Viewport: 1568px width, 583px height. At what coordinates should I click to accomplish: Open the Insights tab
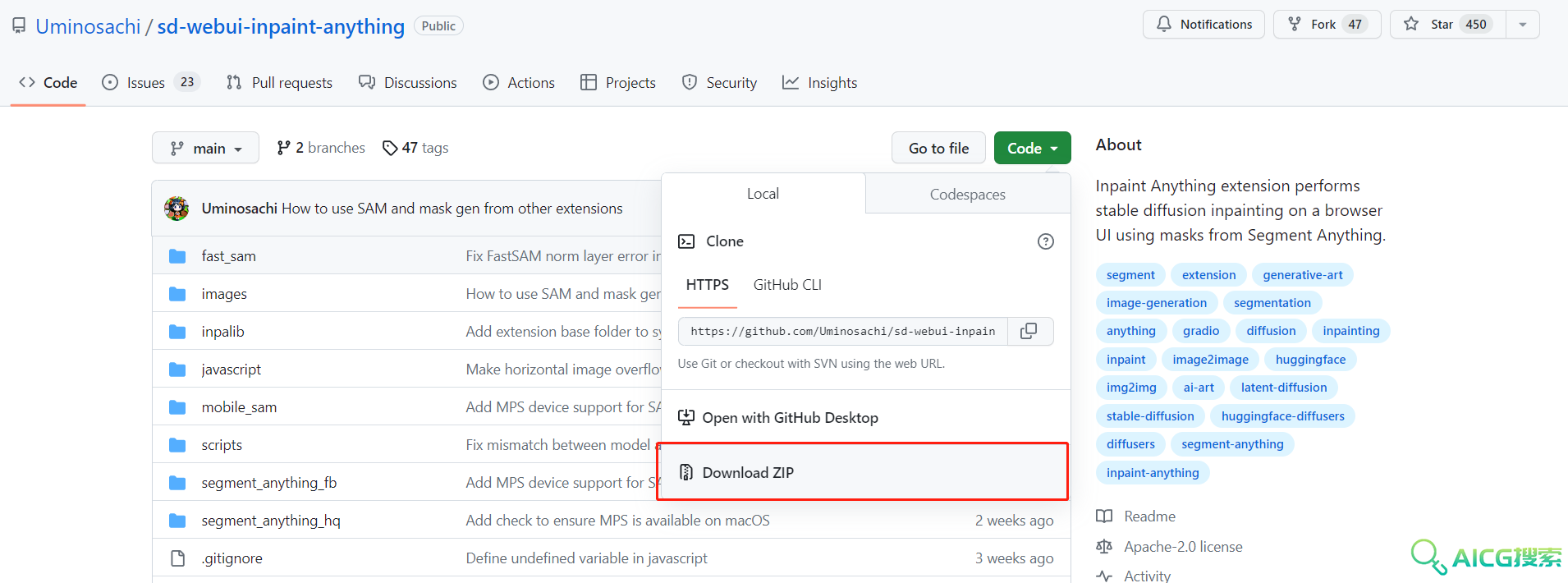pyautogui.click(x=820, y=83)
